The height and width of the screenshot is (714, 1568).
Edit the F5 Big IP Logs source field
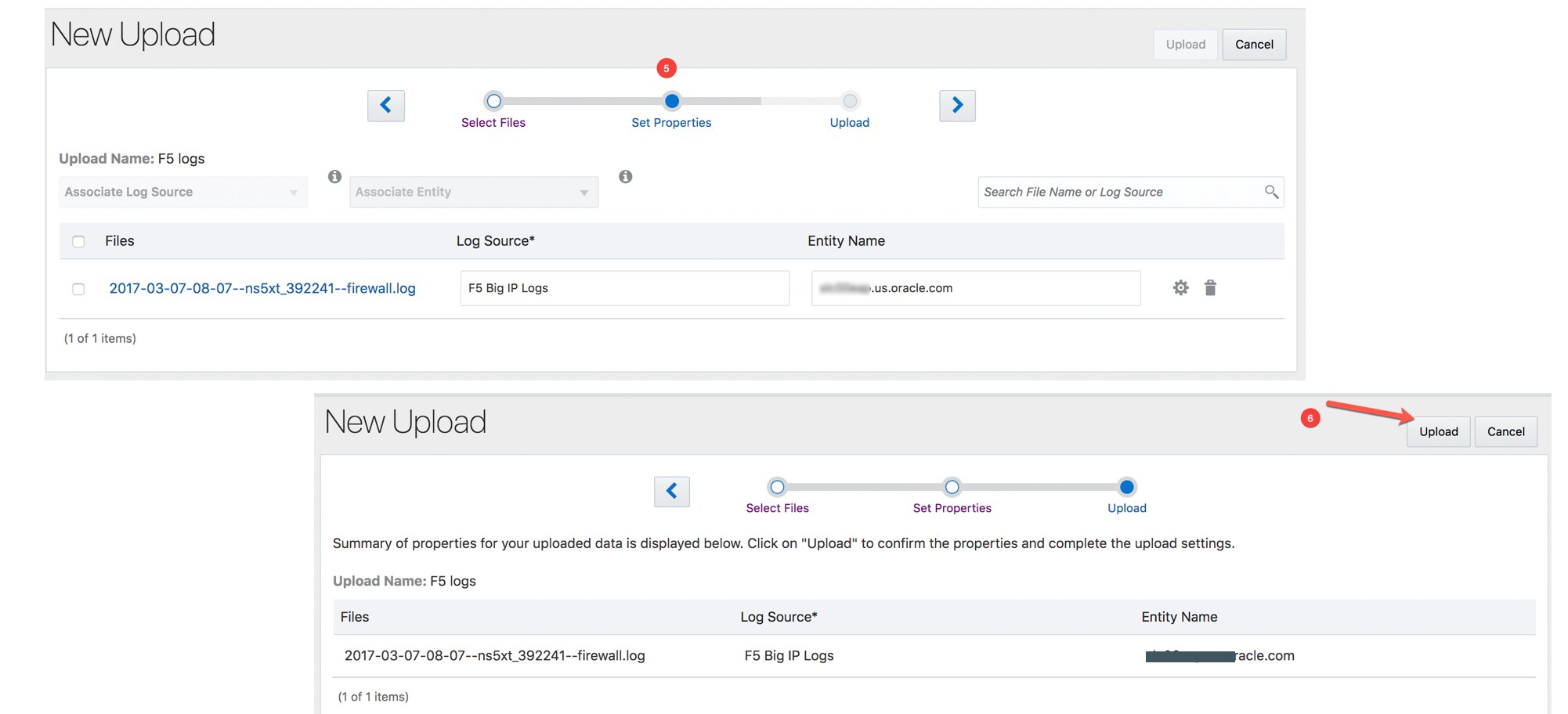coord(624,289)
